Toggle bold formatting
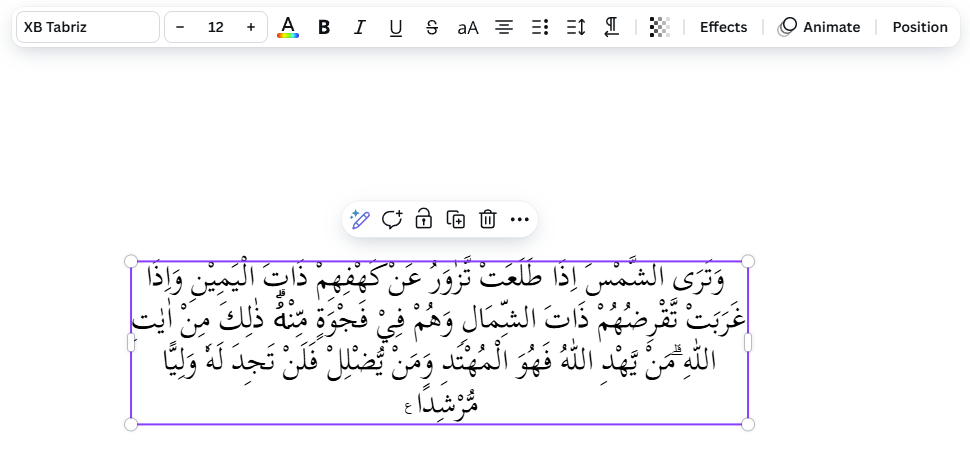 coord(324,27)
